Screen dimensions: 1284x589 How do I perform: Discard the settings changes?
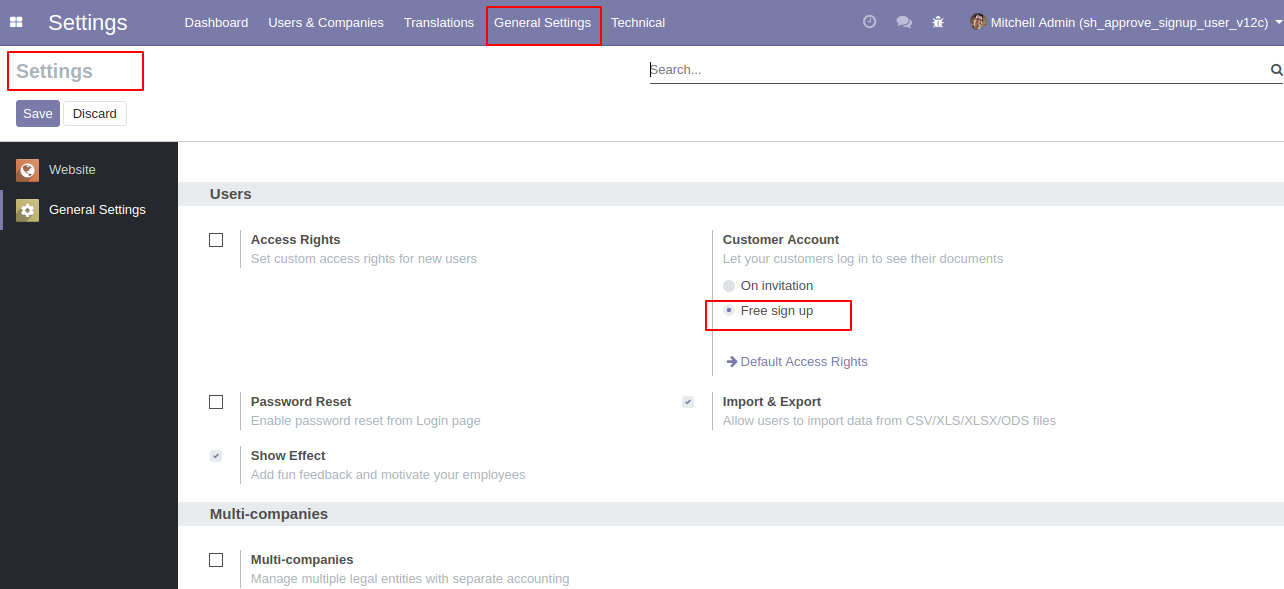pyautogui.click(x=95, y=113)
